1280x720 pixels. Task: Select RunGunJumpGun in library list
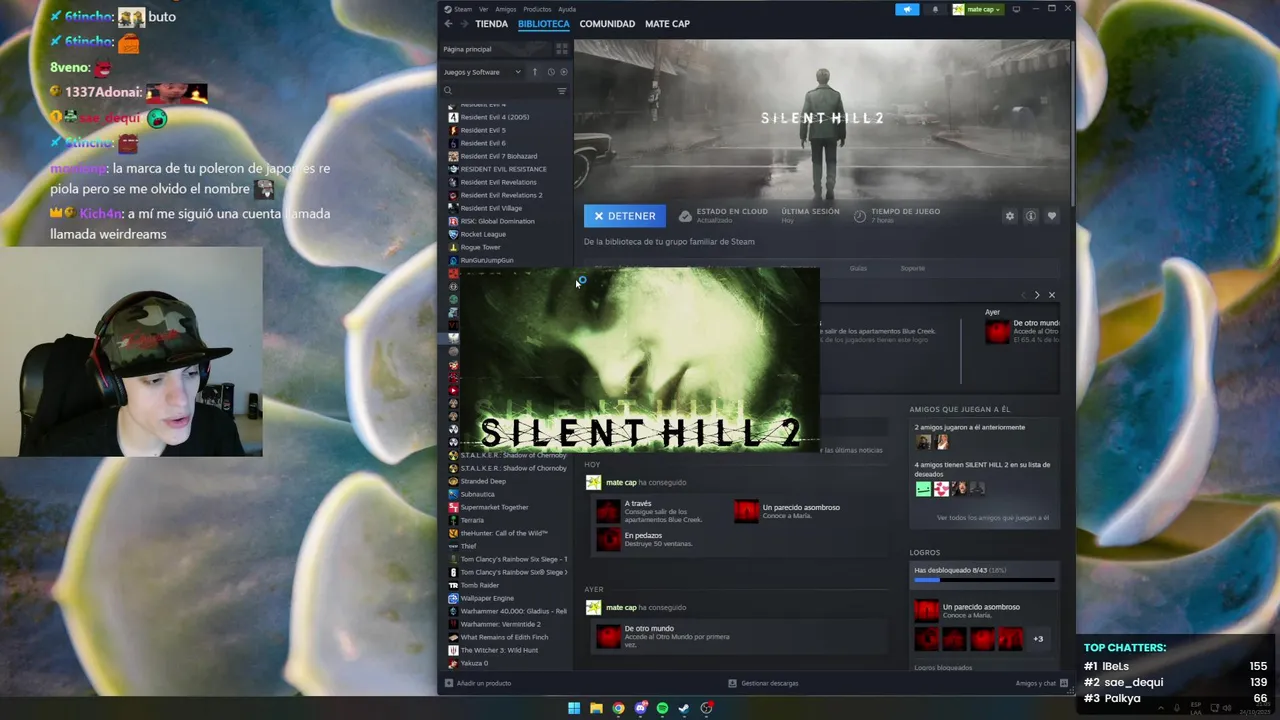(x=487, y=260)
